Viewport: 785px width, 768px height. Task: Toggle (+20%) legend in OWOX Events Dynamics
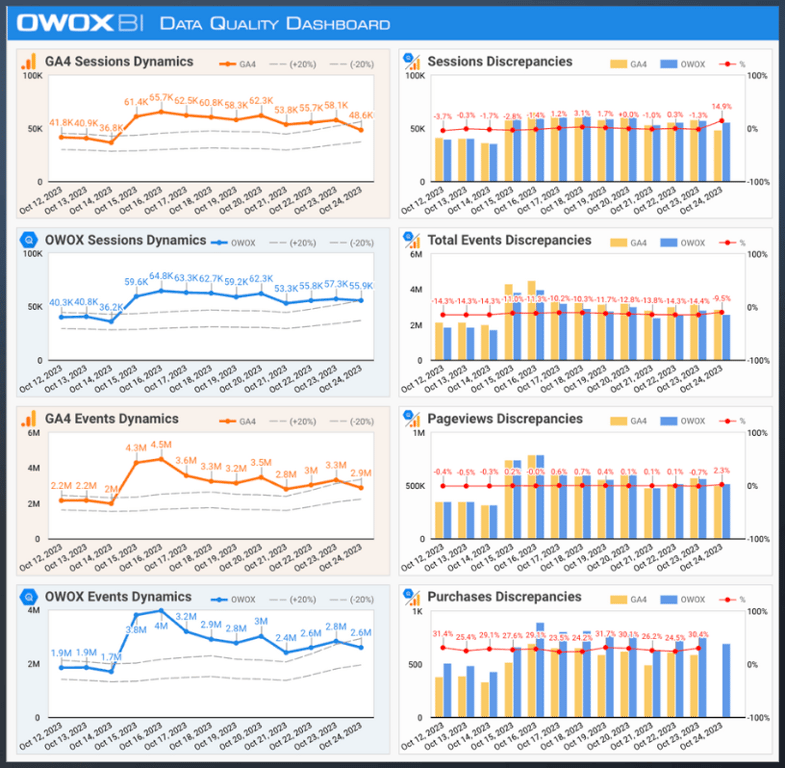click(x=293, y=600)
